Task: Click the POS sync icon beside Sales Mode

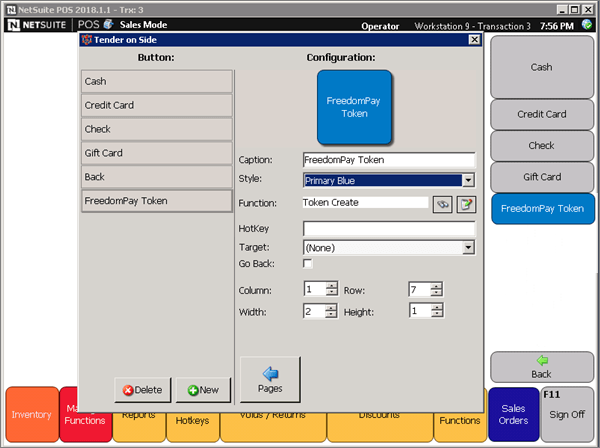Action: (x=109, y=24)
